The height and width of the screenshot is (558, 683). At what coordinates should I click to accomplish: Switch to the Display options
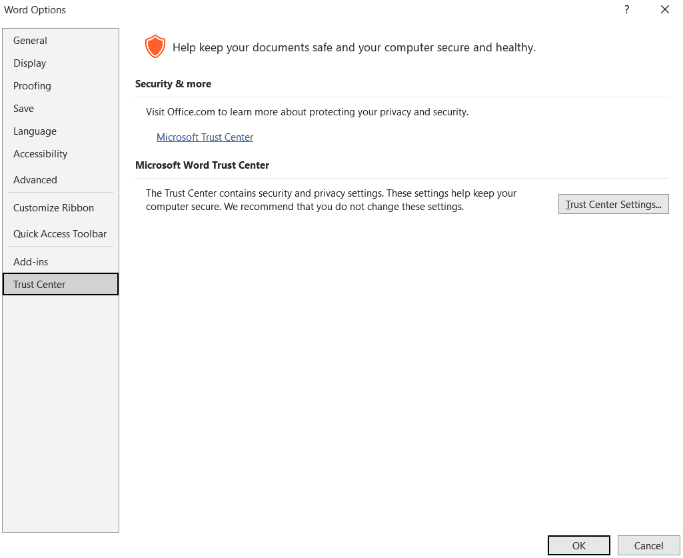(x=30, y=63)
